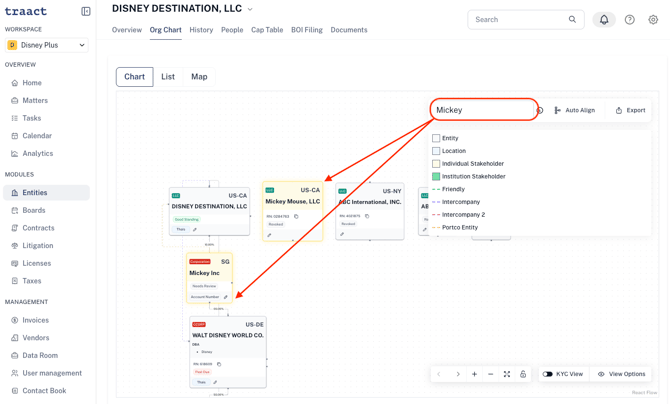Click the Individual Stakeholder legend swatch
Screen dimensions: 670x404
436,164
